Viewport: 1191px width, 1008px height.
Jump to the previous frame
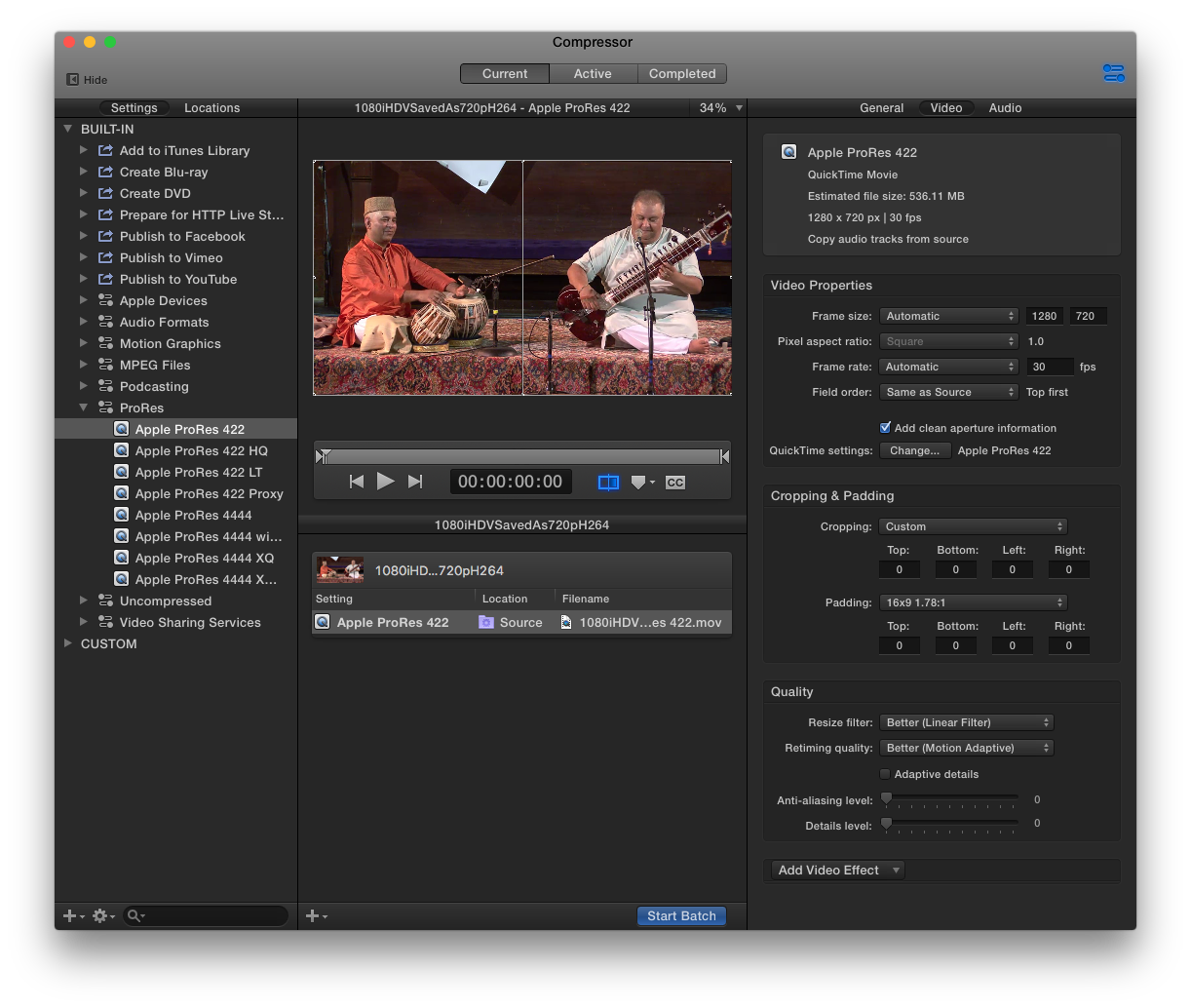357,482
